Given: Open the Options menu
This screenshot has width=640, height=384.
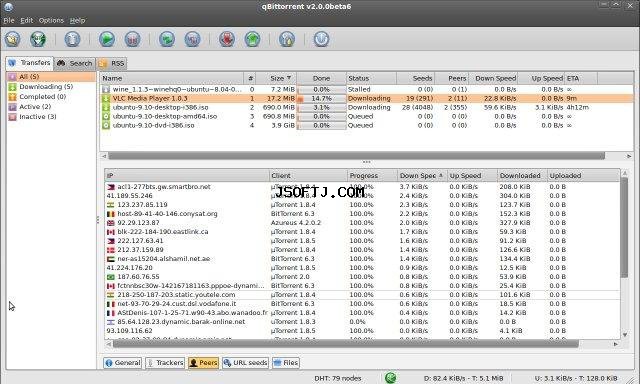Looking at the screenshot, I should point(51,20).
